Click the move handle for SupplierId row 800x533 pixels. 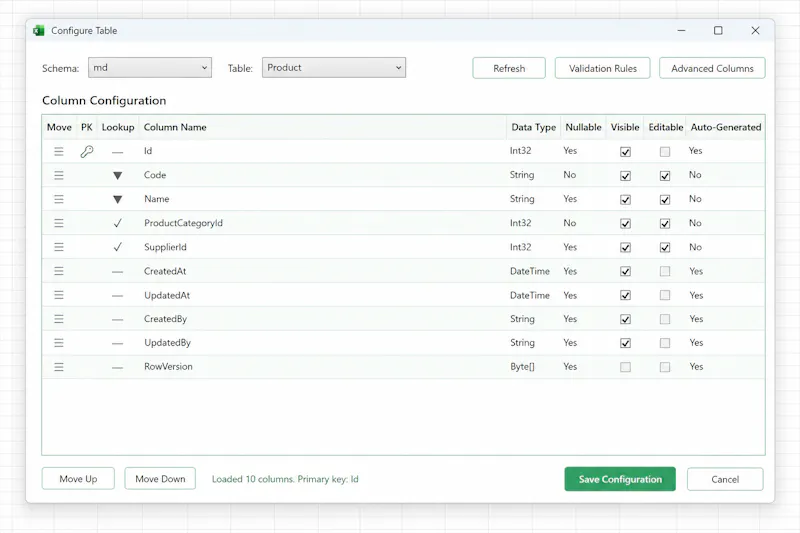coord(59,247)
